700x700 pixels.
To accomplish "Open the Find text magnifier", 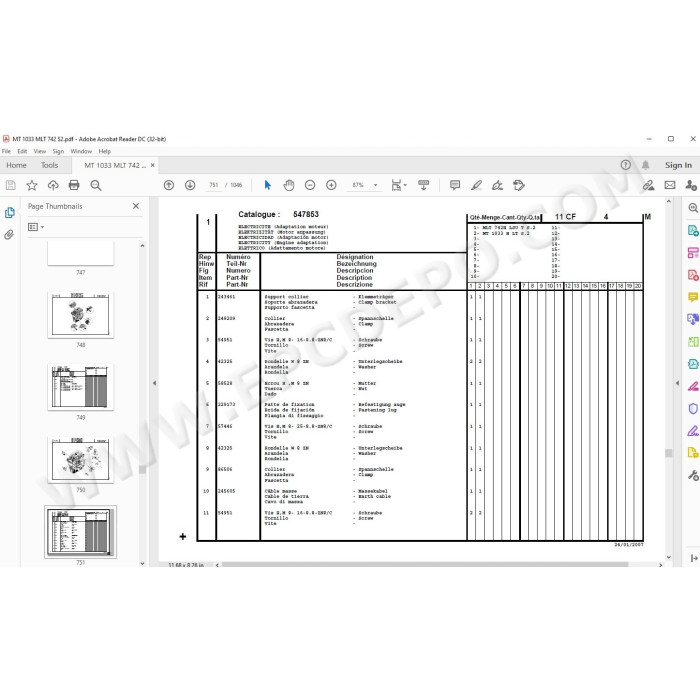I will point(96,185).
